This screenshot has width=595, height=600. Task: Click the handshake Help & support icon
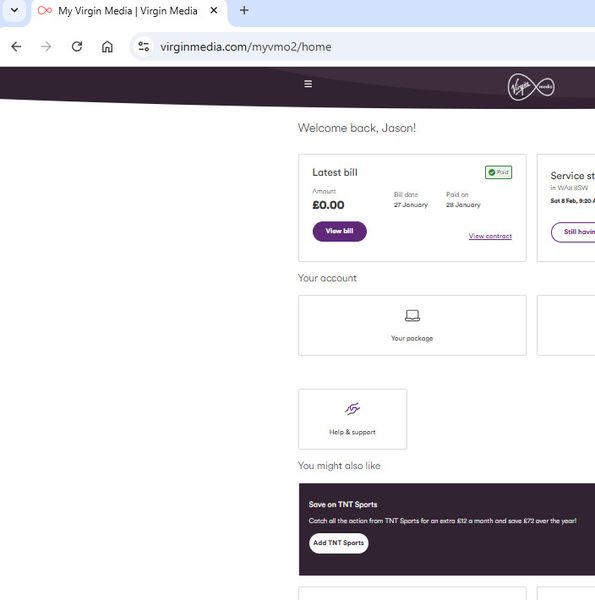tap(352, 409)
